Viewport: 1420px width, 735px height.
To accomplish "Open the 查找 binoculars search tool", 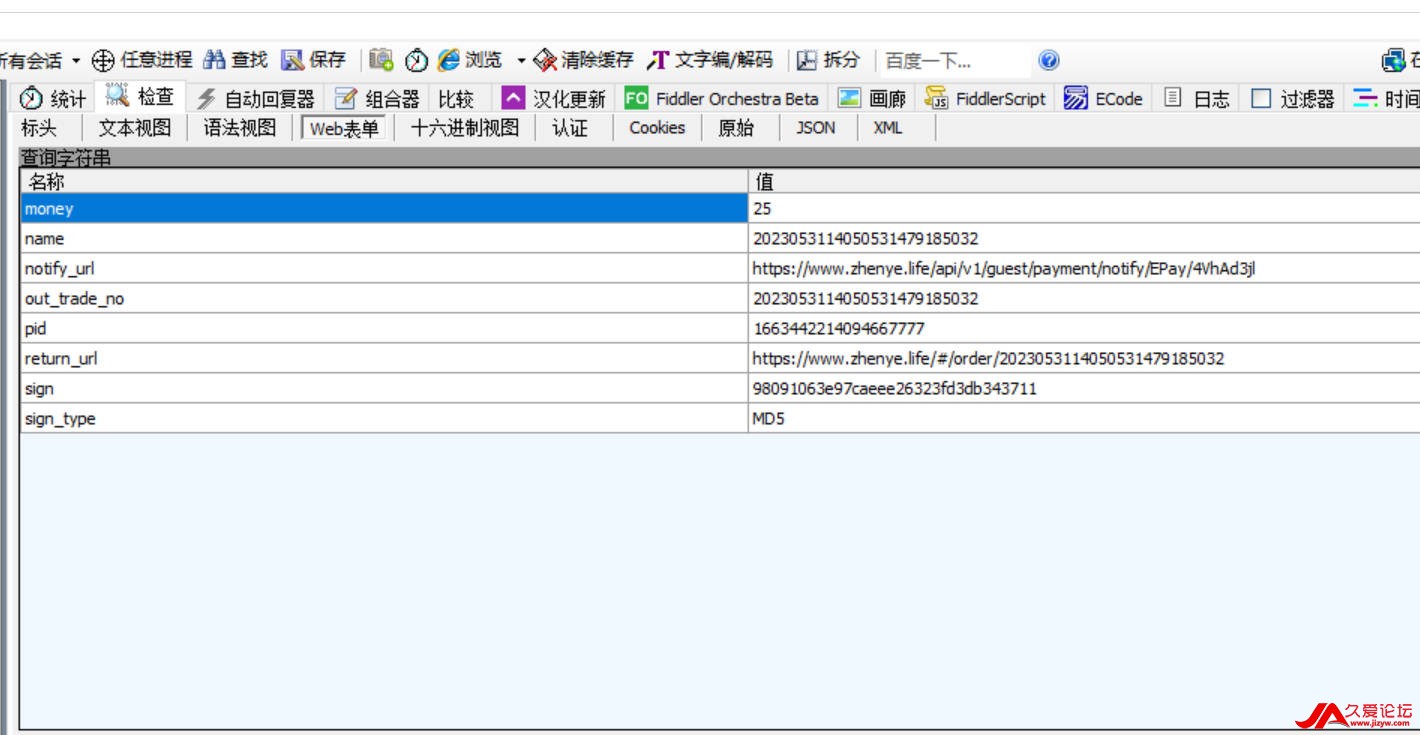I will tap(235, 60).
